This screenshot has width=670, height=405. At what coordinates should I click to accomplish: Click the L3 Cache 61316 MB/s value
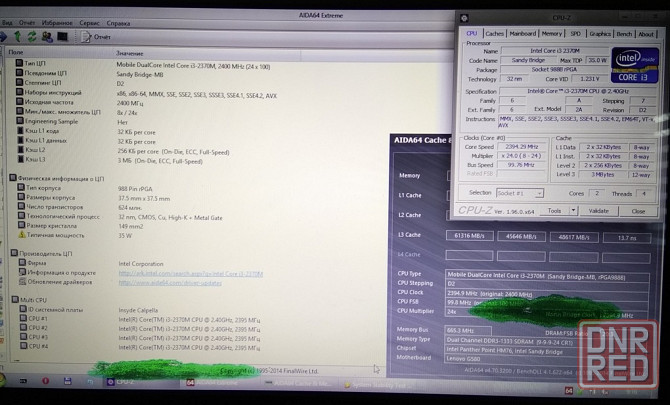[469, 235]
